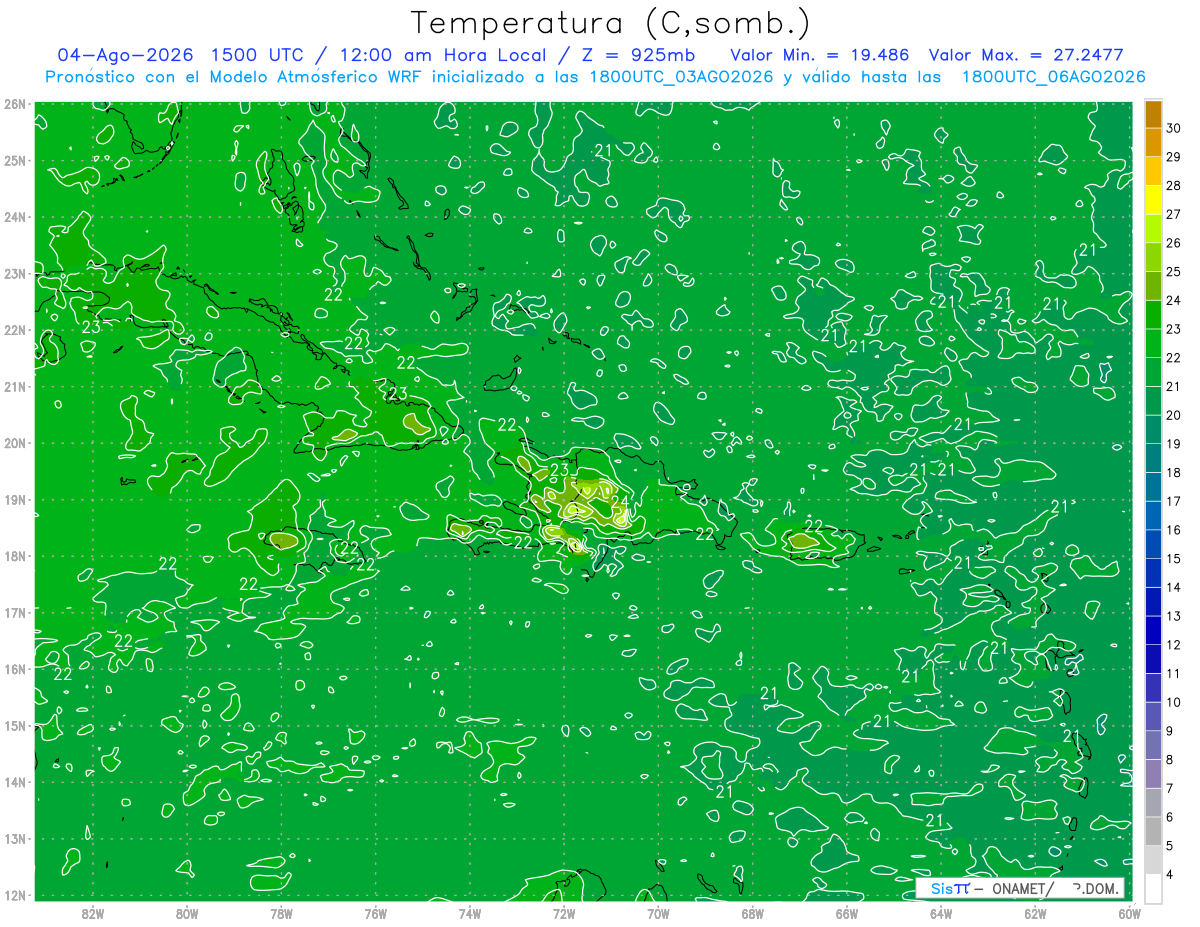The image size is (1200, 927).
Task: Click the title "Temperatura (C,somb.)"
Action: click(x=611, y=23)
